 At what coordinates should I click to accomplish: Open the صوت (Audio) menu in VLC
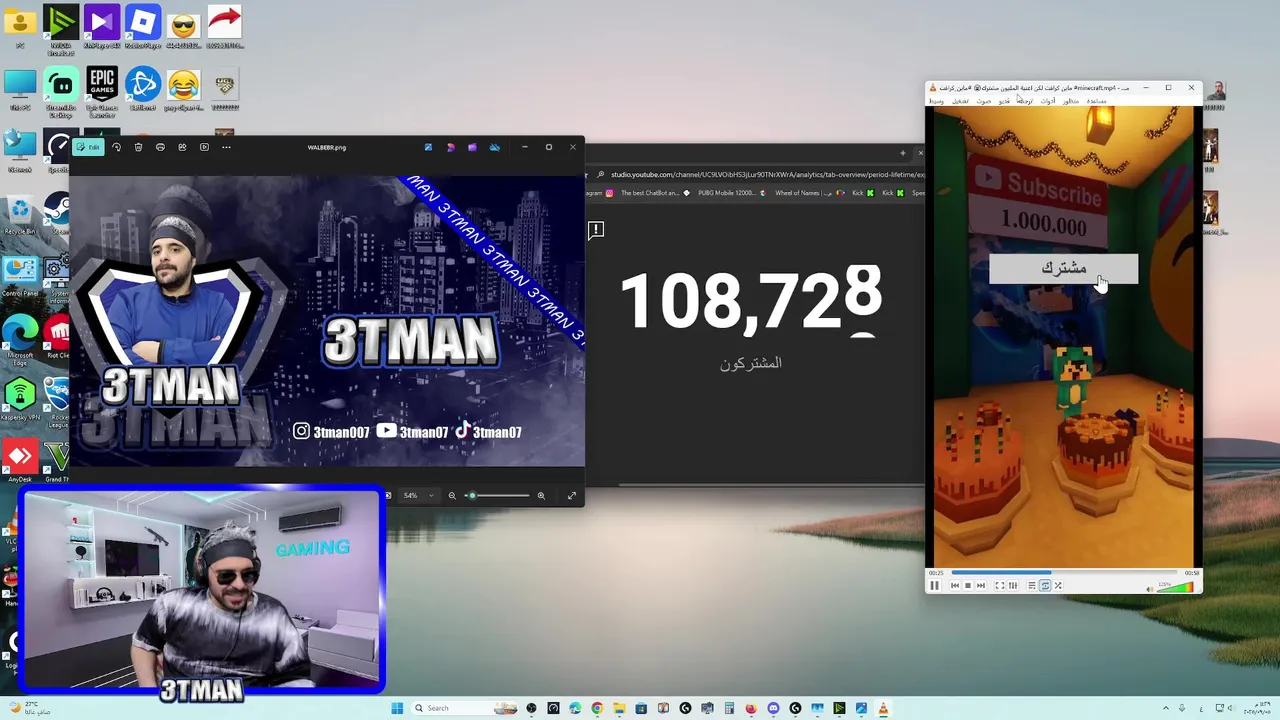click(983, 101)
